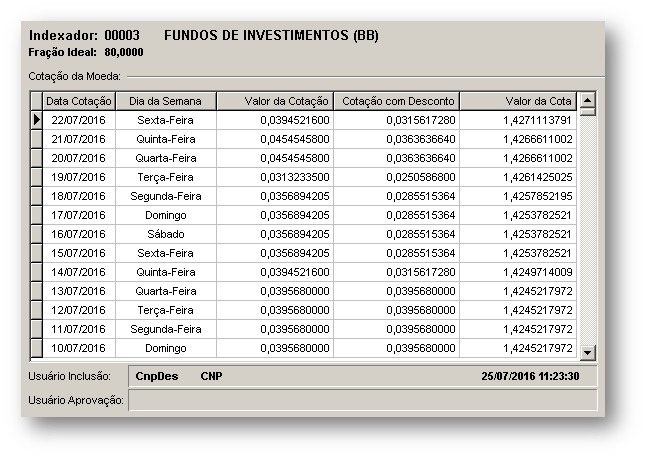Click the Usuário Inclusão field with CnpDes

[x=363, y=376]
